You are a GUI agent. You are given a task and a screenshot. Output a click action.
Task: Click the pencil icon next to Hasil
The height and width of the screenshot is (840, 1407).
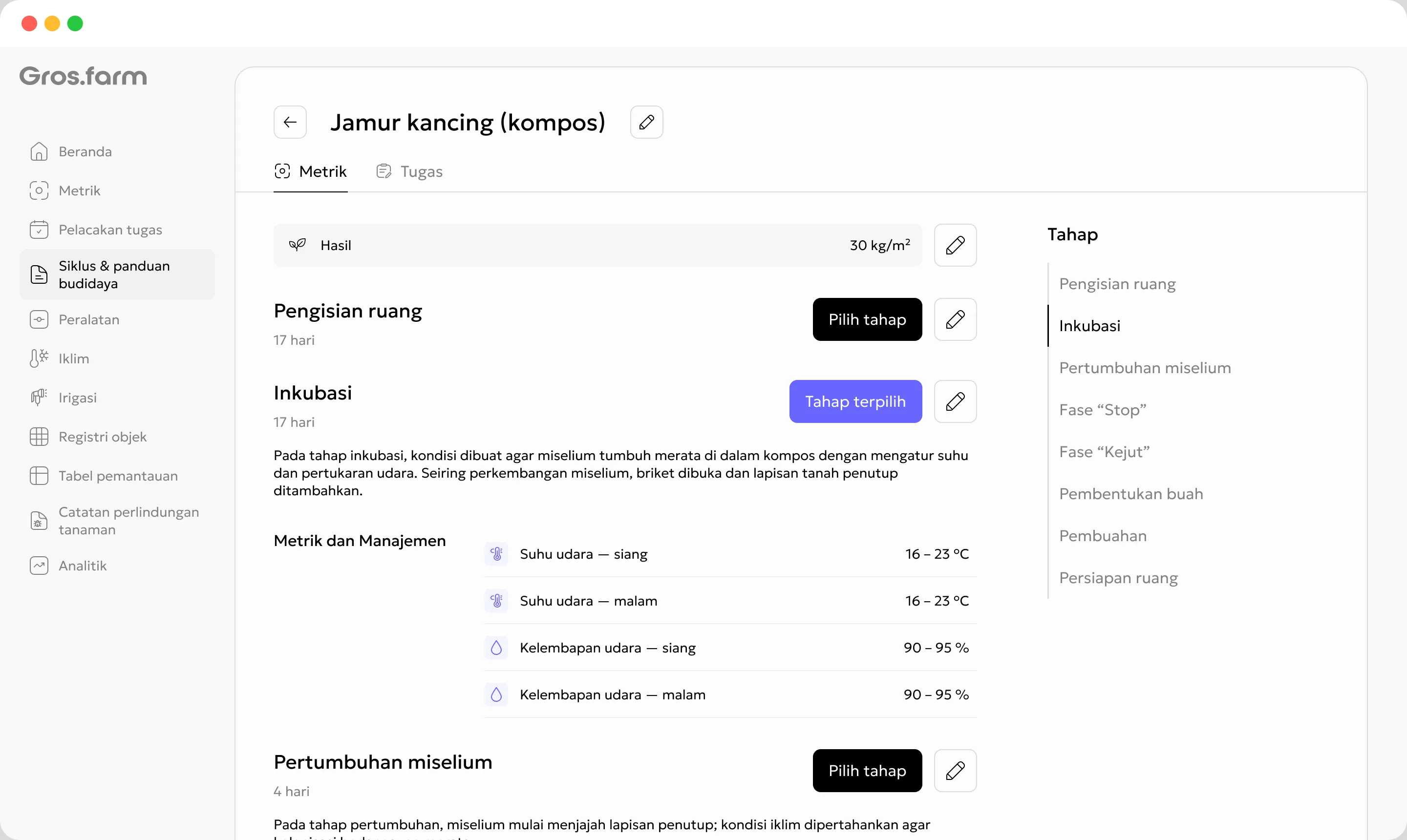click(x=955, y=245)
